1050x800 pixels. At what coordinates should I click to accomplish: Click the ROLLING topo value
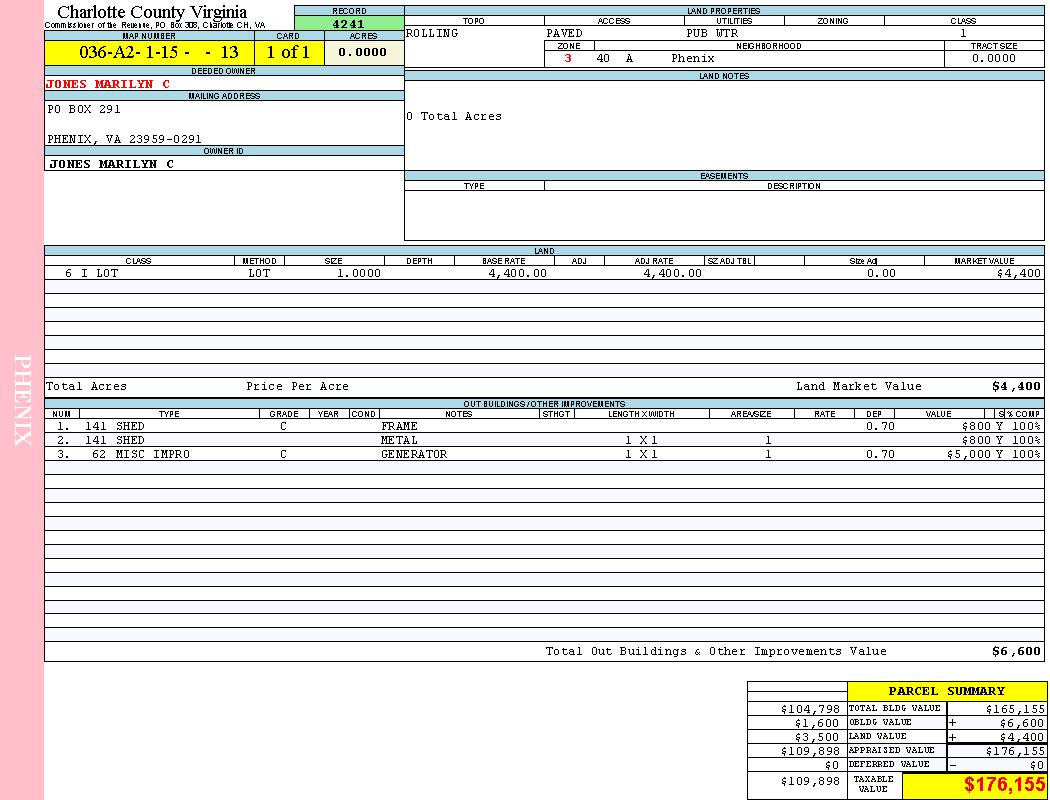point(432,33)
